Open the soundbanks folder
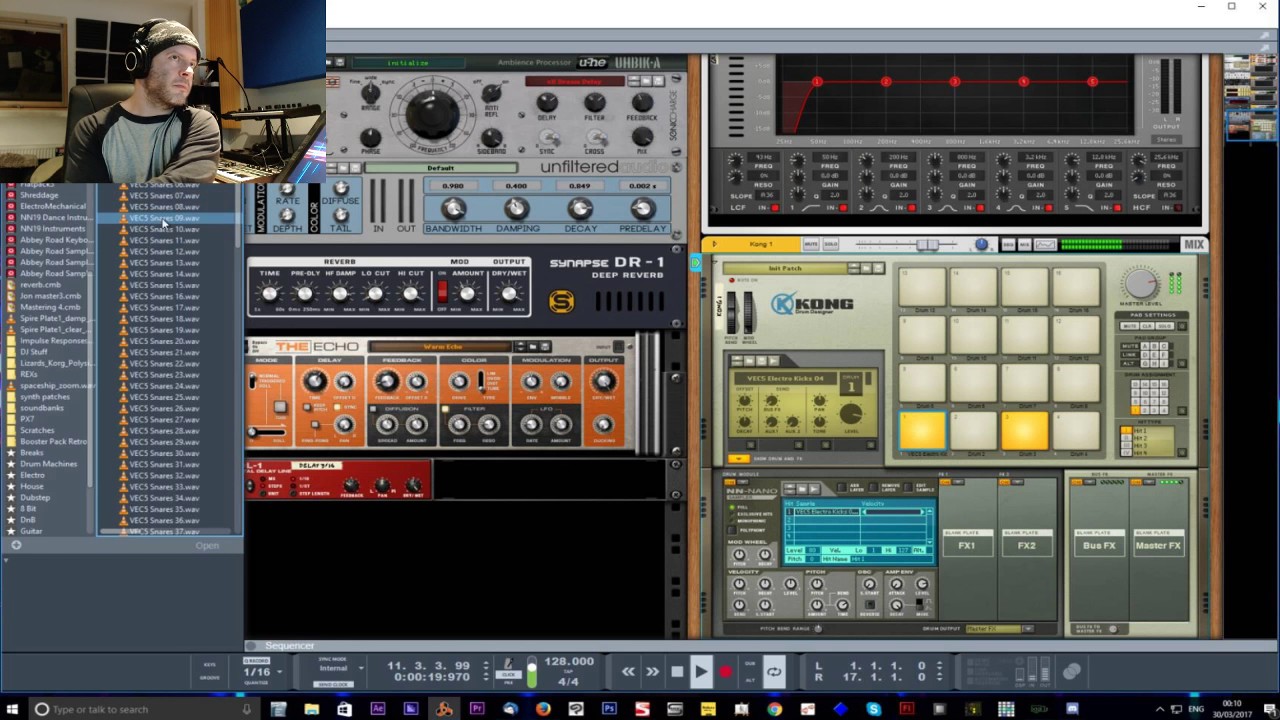Screen dimensions: 1280x720 click(42, 408)
